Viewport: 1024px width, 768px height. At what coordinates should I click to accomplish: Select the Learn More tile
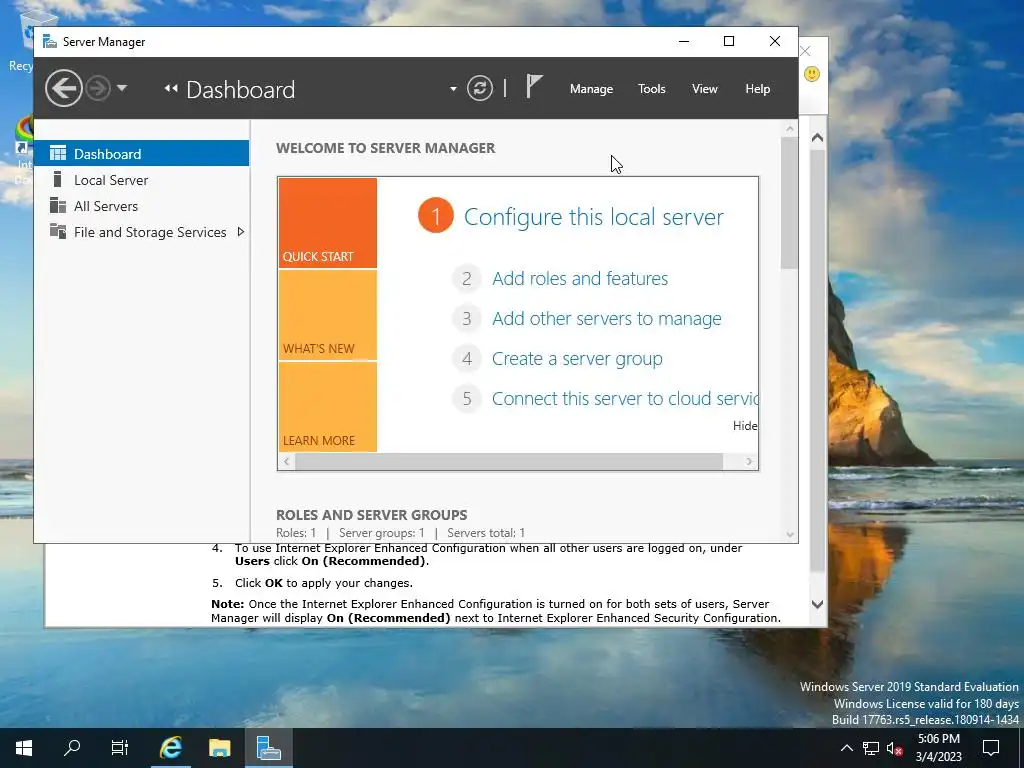point(328,406)
